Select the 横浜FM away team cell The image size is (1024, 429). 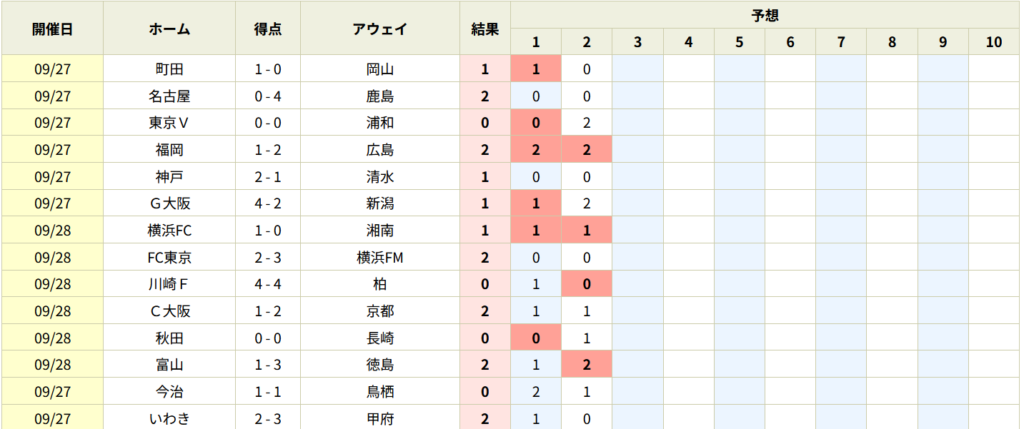[380, 257]
